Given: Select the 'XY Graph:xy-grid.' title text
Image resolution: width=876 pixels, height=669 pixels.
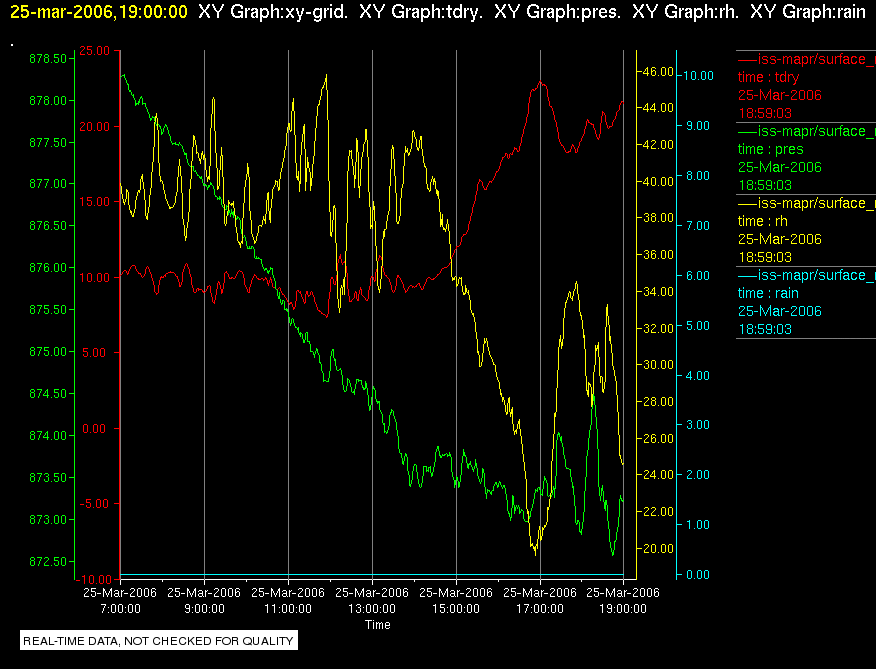Looking at the screenshot, I should 273,12.
